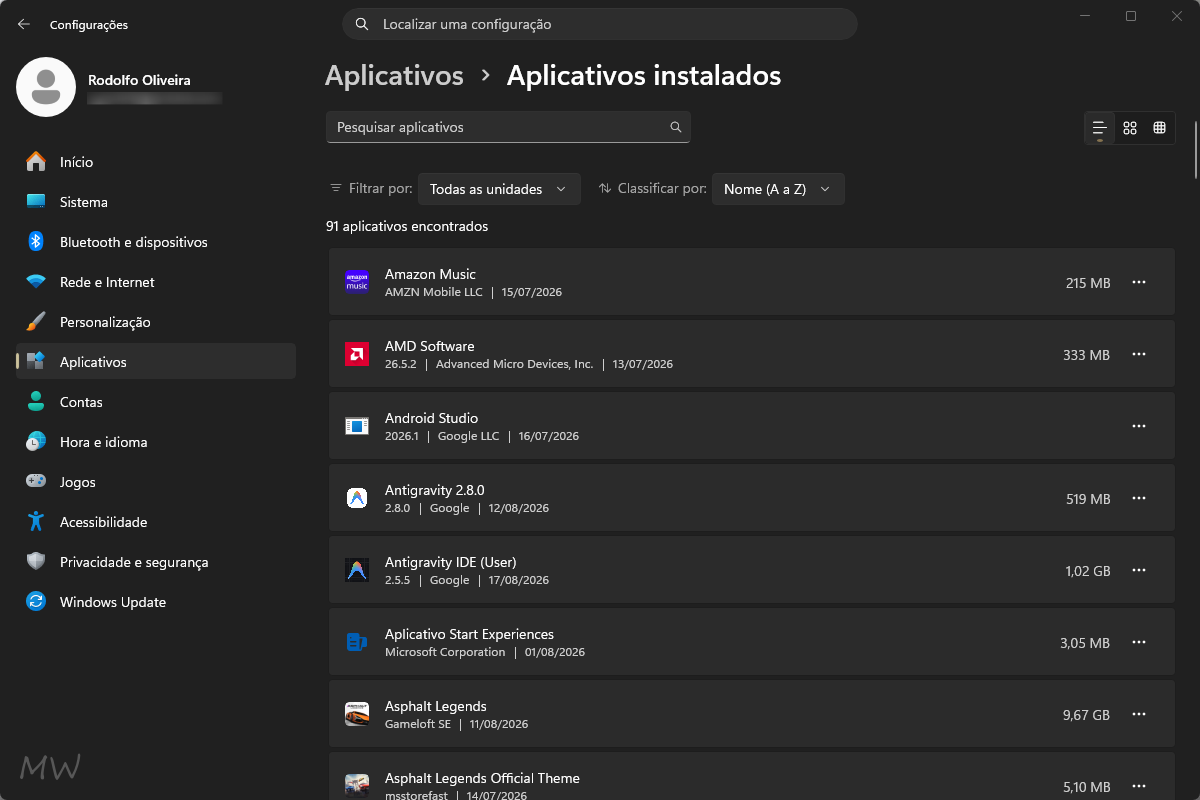Open more options for Antigravity 2.8.0

click(1139, 498)
